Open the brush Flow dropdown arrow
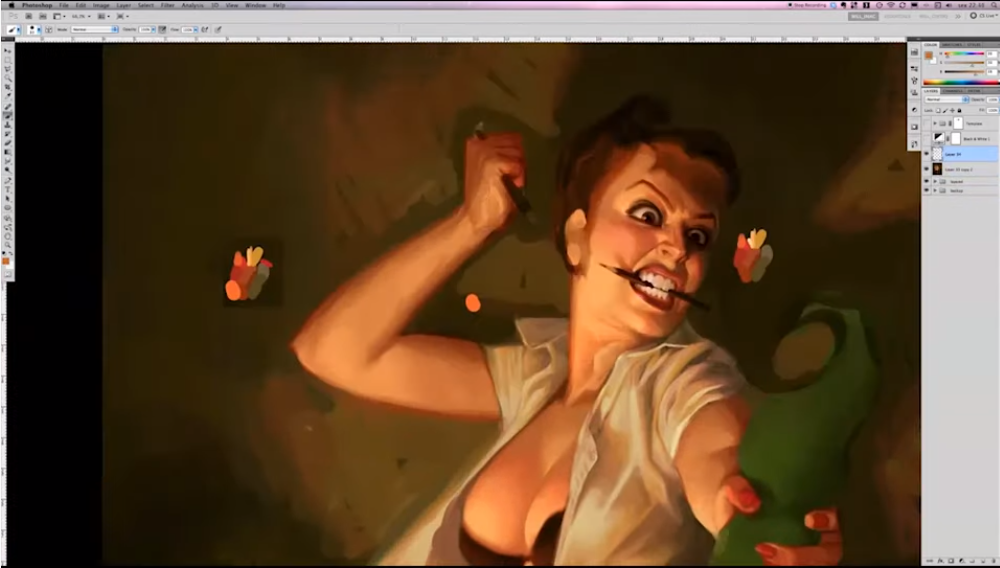Image resolution: width=1000 pixels, height=568 pixels. click(x=196, y=29)
